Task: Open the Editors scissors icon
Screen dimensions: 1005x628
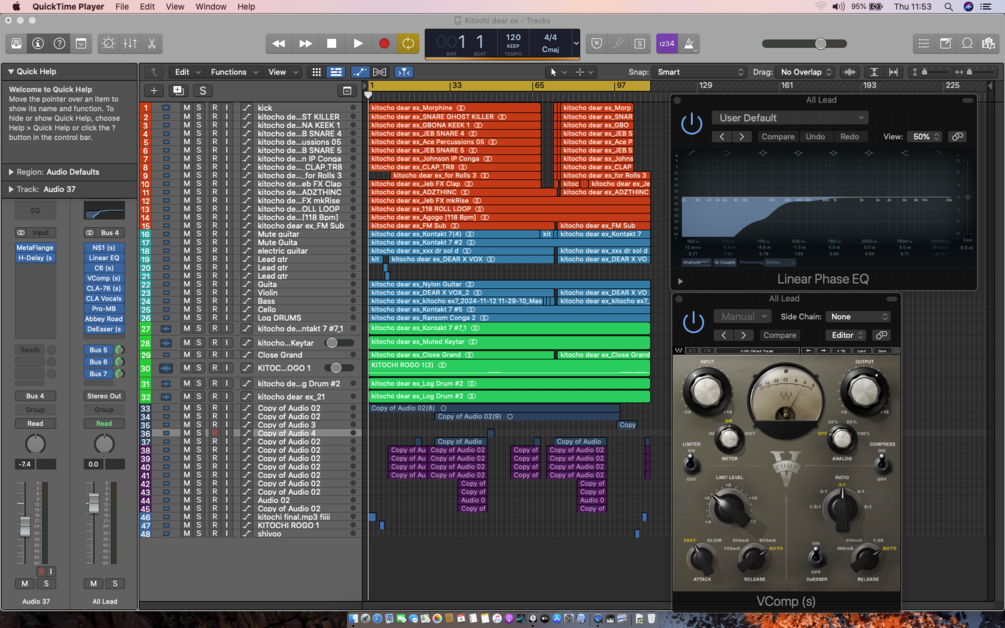Action: [152, 44]
